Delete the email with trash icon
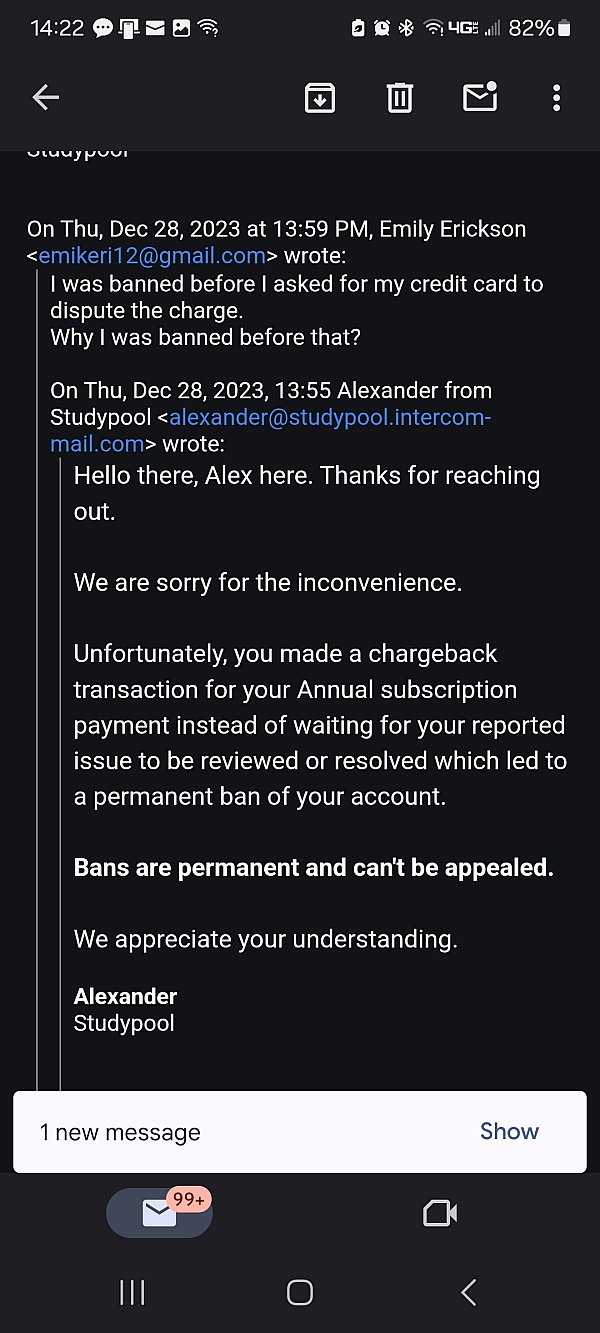The width and height of the screenshot is (600, 1333). [x=400, y=97]
